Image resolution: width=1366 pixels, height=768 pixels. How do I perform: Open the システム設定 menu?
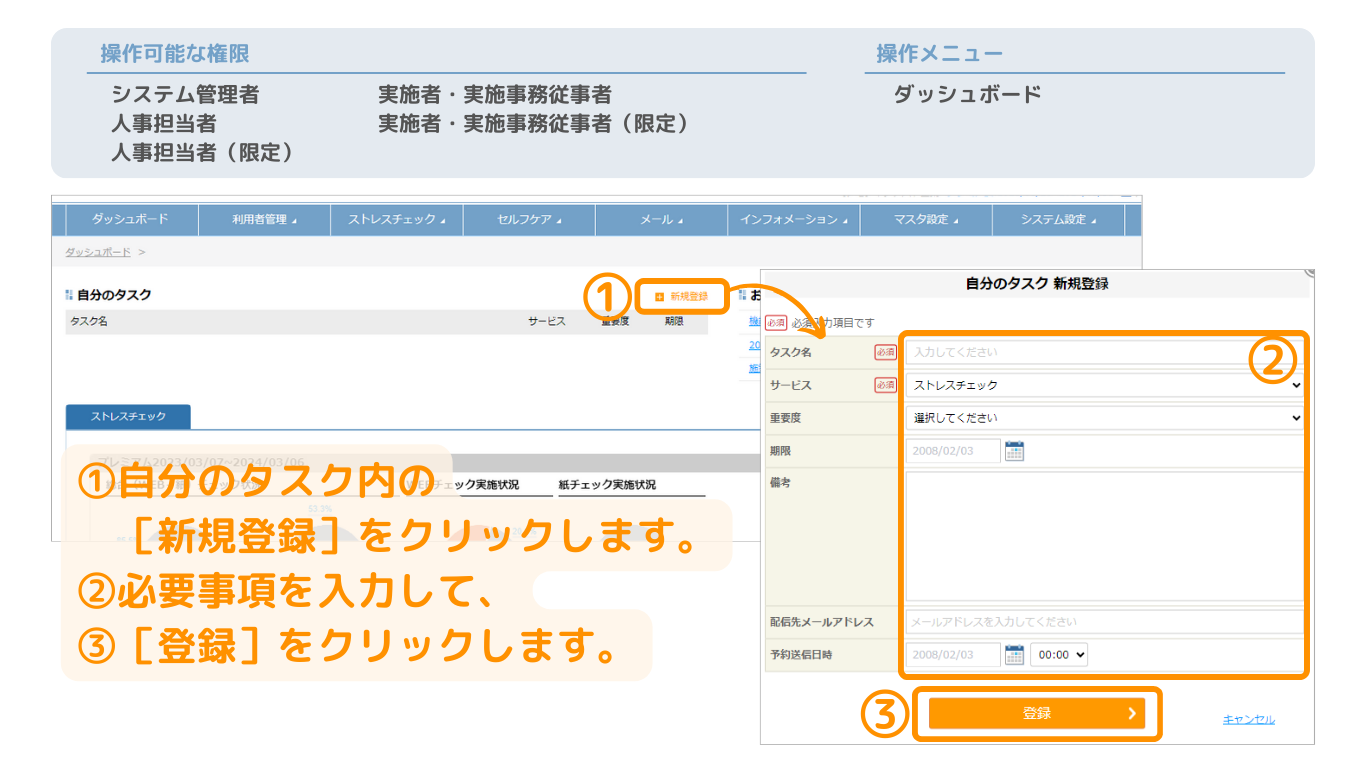coord(1058,220)
